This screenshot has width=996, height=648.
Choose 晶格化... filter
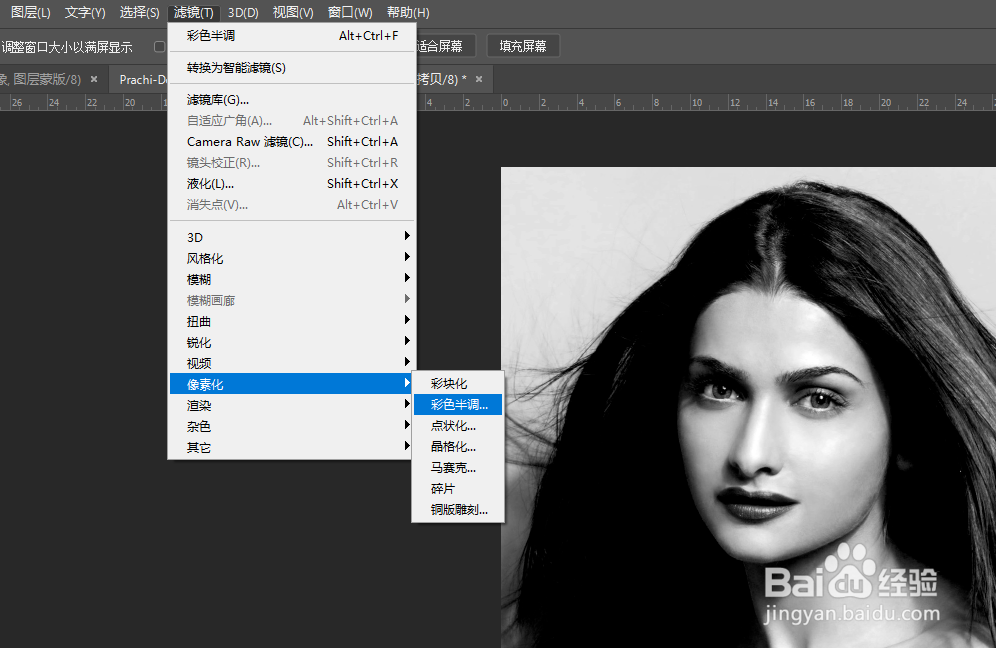458,447
